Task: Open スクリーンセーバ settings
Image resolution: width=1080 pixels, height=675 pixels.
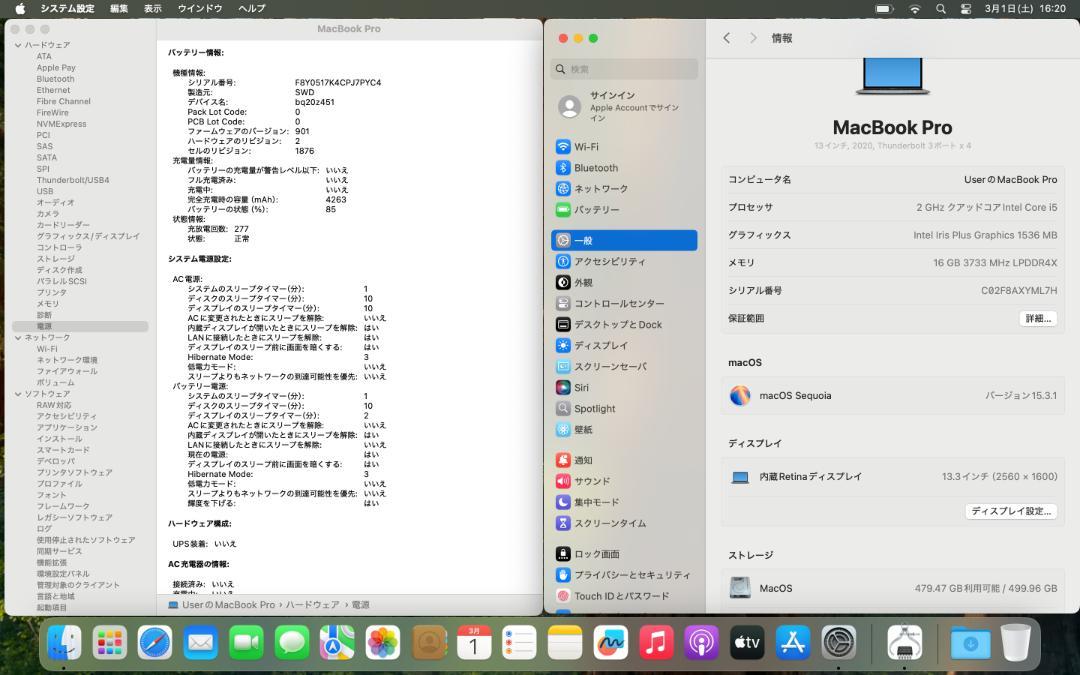Action: coord(624,366)
